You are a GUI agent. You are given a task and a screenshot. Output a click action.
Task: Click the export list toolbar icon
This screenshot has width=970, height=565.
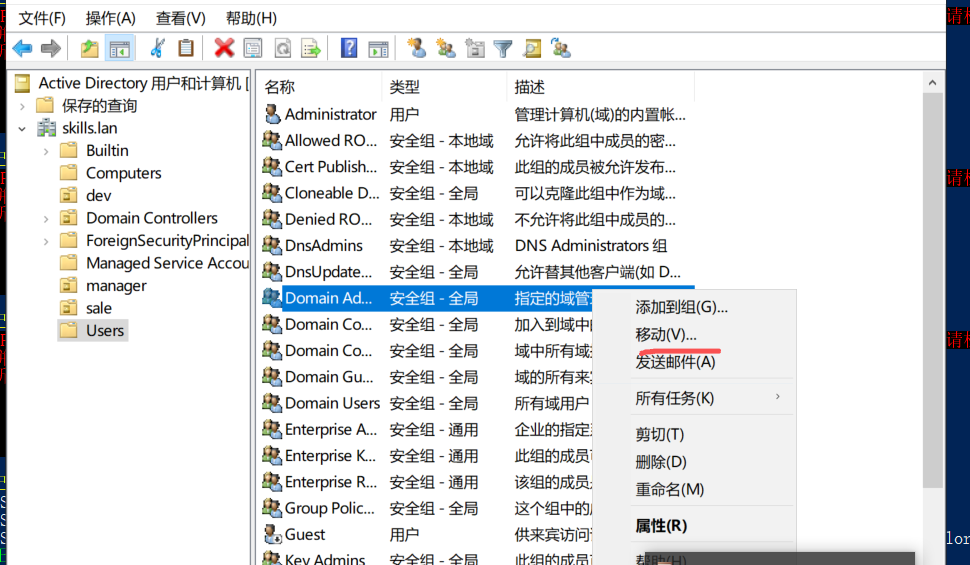point(311,48)
